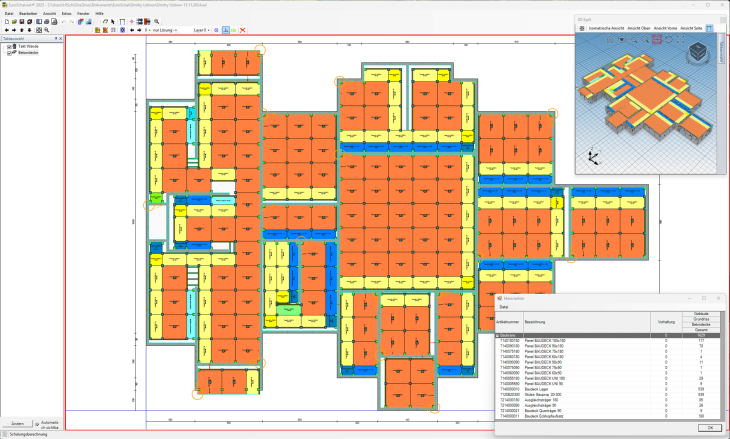Click the Ändern button

click(x=17, y=424)
